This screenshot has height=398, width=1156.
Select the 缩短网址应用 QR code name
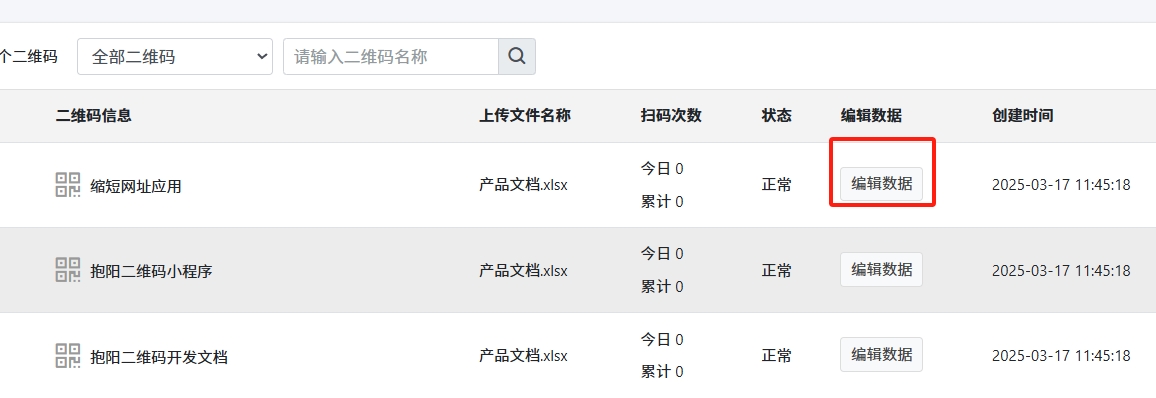tap(136, 186)
